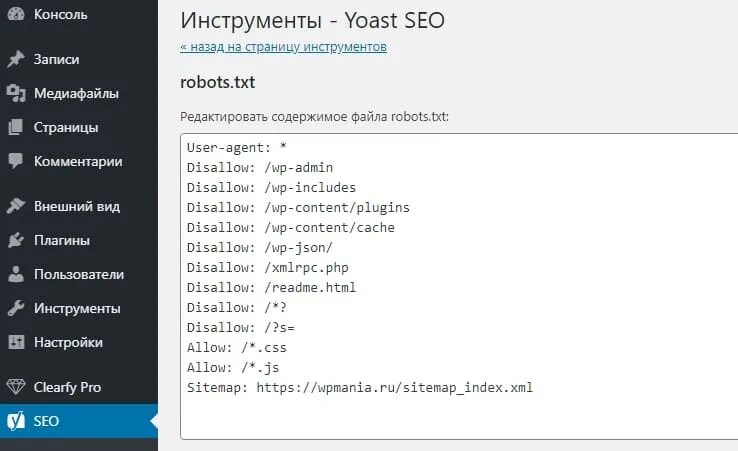Image resolution: width=738 pixels, height=451 pixels.
Task: Click the Плагины plug icon
Action: pyautogui.click(x=15, y=240)
